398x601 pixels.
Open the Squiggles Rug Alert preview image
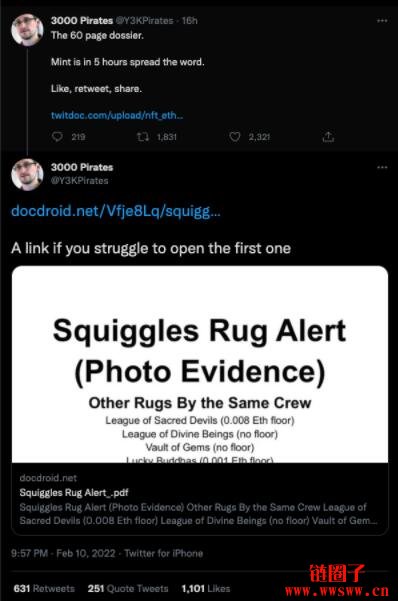(200, 364)
